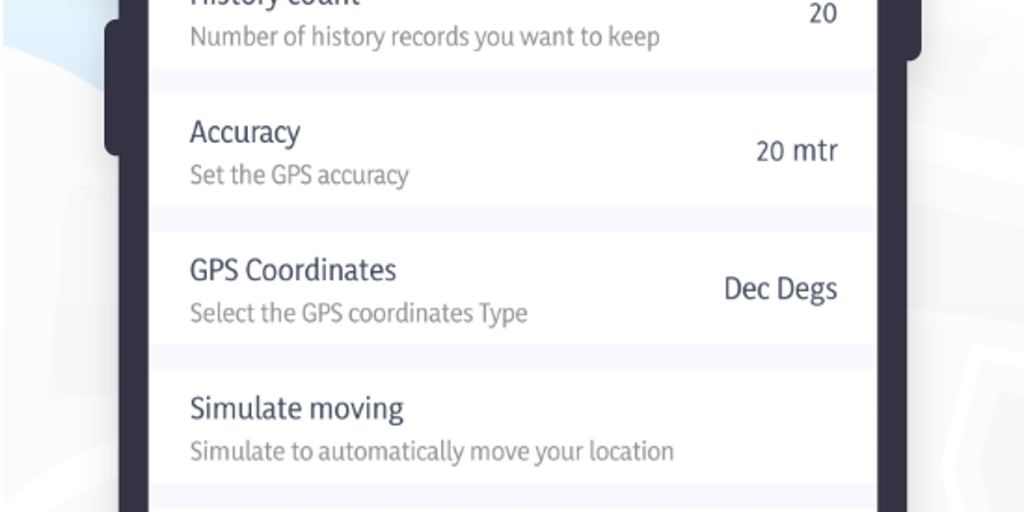Image resolution: width=1024 pixels, height=512 pixels.
Task: Select the 'Dec Degs' coordinates type value
Action: (x=780, y=289)
